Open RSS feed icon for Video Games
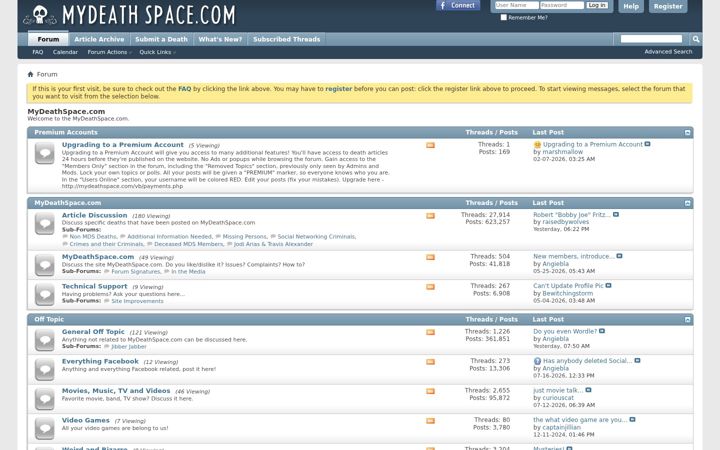The height and width of the screenshot is (450, 720). pos(430,421)
